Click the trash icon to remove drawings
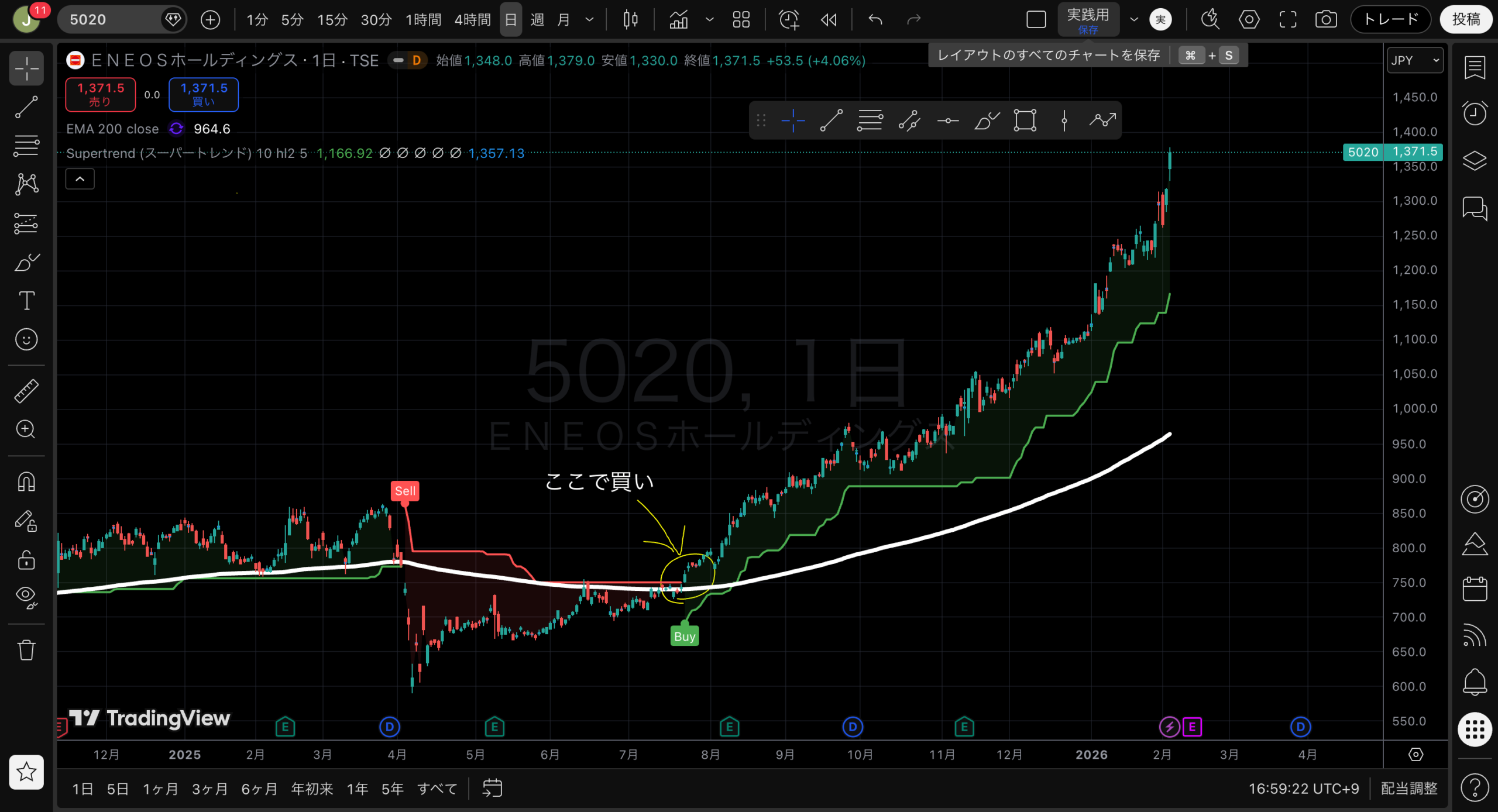This screenshot has width=1498, height=812. pos(26,650)
